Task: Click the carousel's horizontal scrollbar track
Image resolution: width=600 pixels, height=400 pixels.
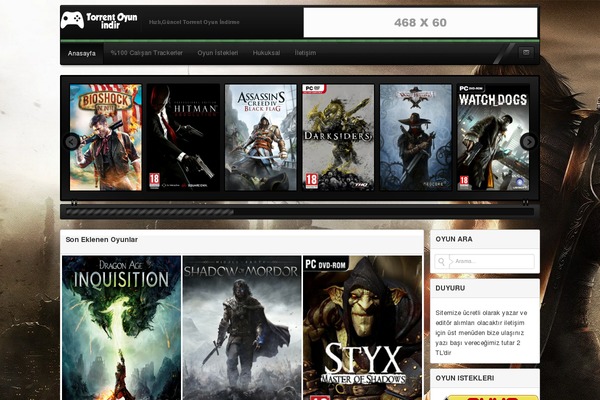Action: click(x=300, y=211)
